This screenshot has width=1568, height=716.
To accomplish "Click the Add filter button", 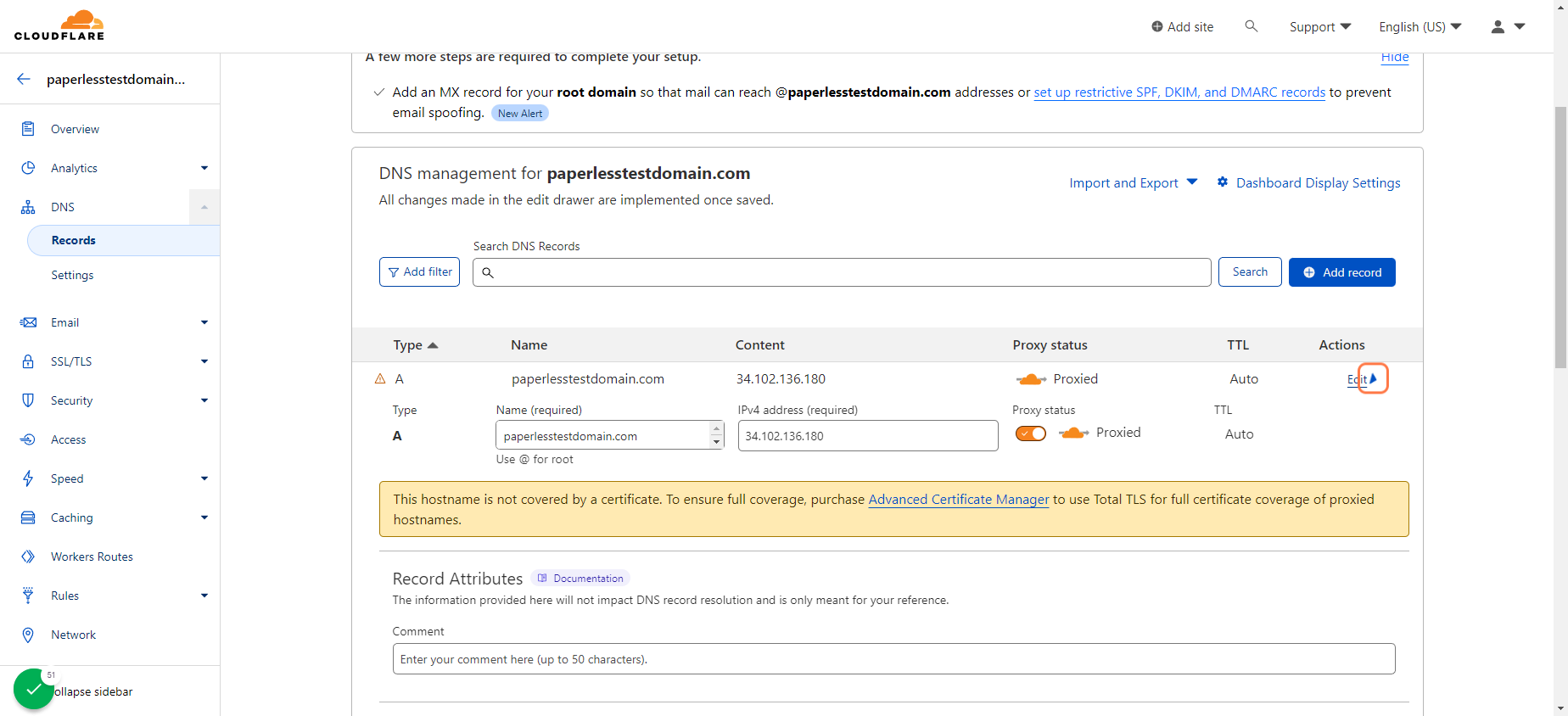I will pos(419,272).
